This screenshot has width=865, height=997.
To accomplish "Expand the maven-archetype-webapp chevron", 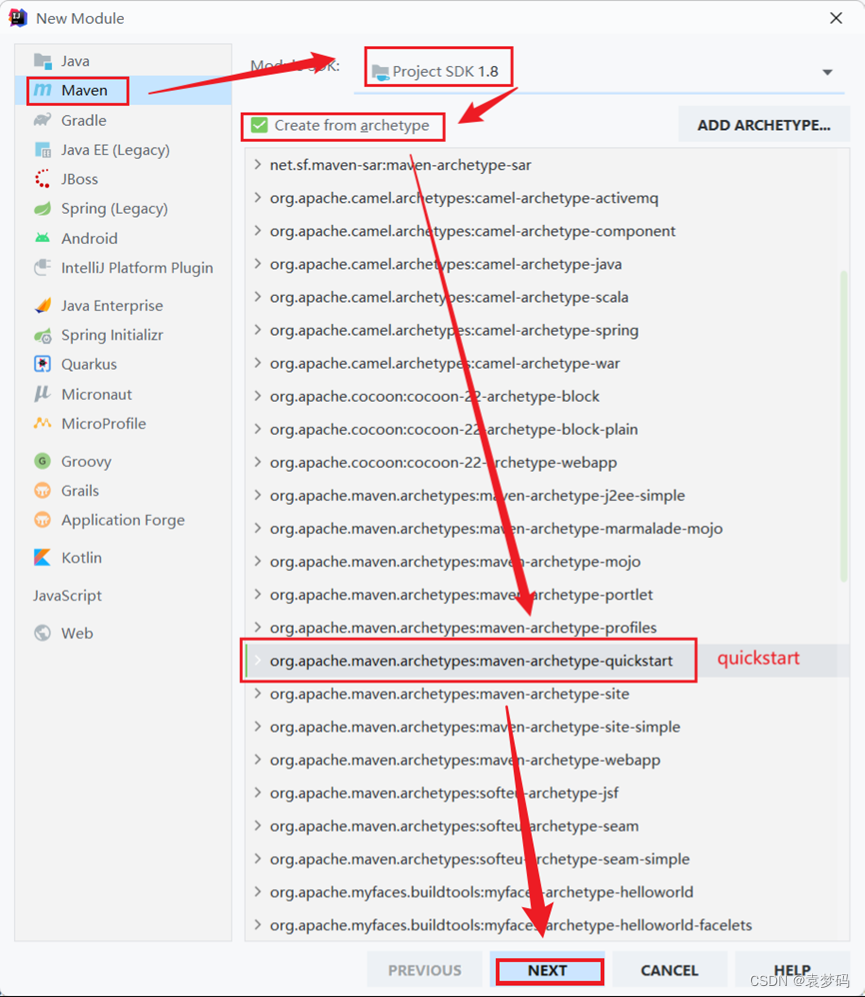I will click(258, 760).
